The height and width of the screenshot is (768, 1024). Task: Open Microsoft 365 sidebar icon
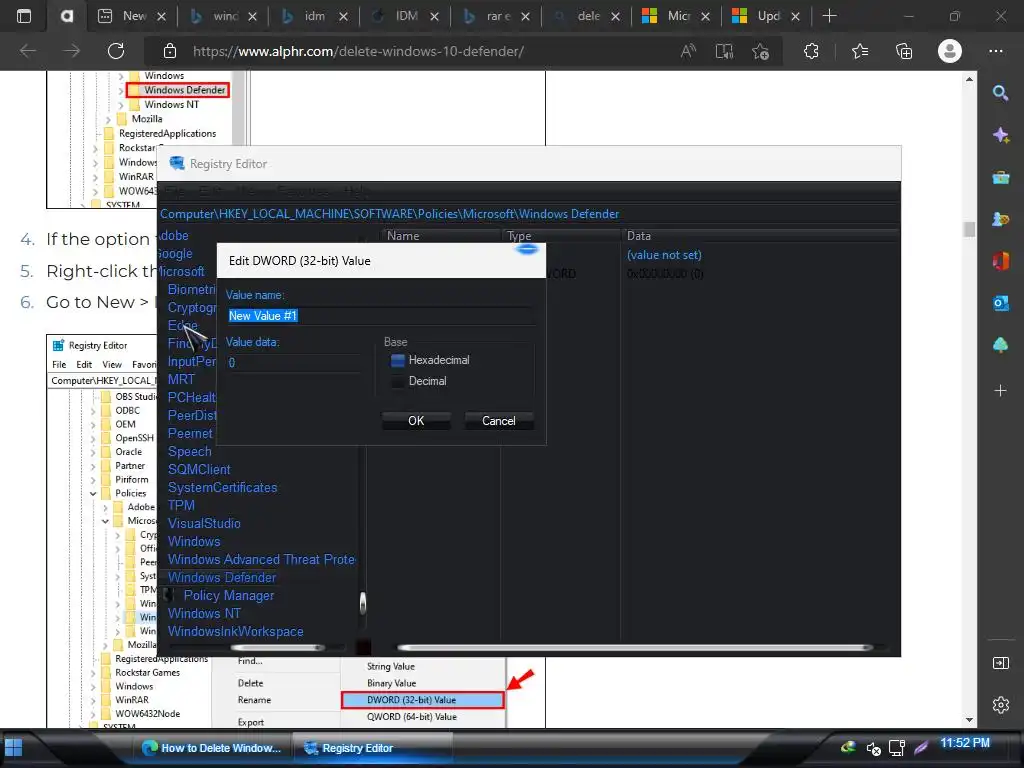[x=1000, y=262]
